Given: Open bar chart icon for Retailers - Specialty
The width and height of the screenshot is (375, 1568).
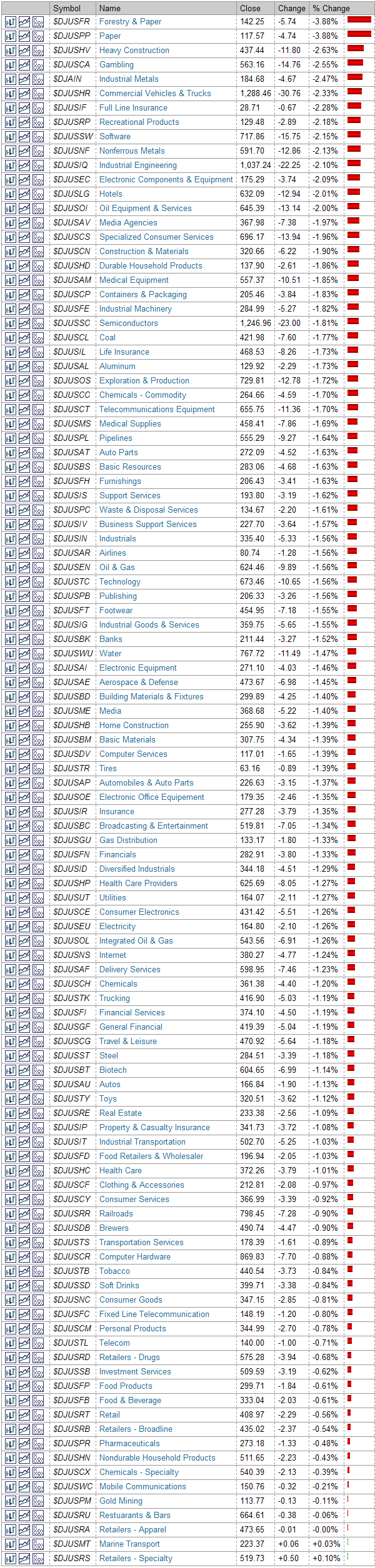Looking at the screenshot, I should pos(10,1559).
